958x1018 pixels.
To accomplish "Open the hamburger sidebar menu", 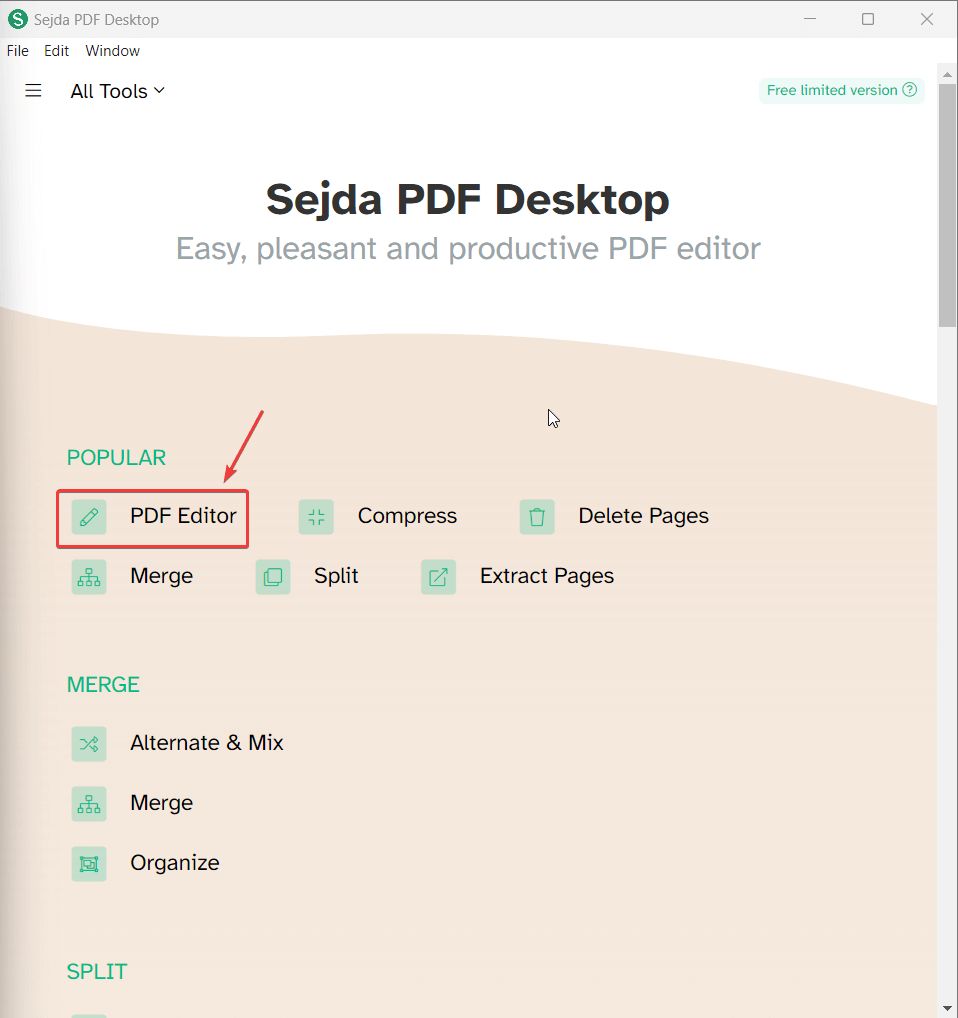I will pos(33,90).
